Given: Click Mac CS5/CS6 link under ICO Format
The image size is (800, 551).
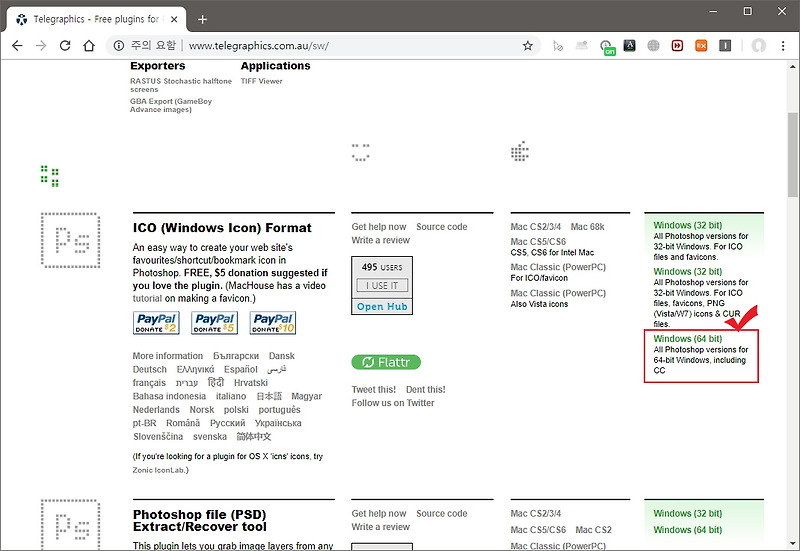Looking at the screenshot, I should click(538, 241).
